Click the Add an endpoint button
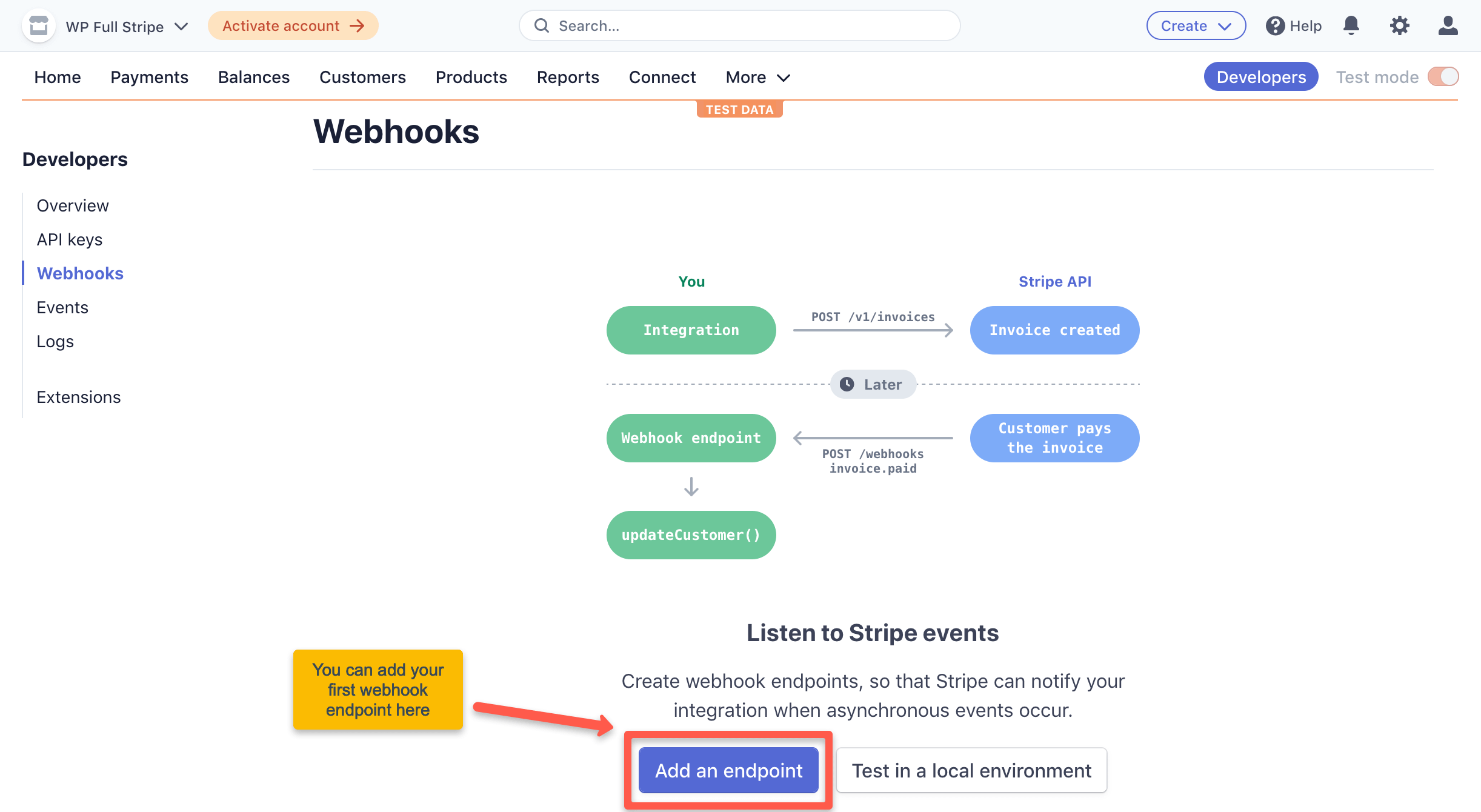1481x812 pixels. pos(728,770)
